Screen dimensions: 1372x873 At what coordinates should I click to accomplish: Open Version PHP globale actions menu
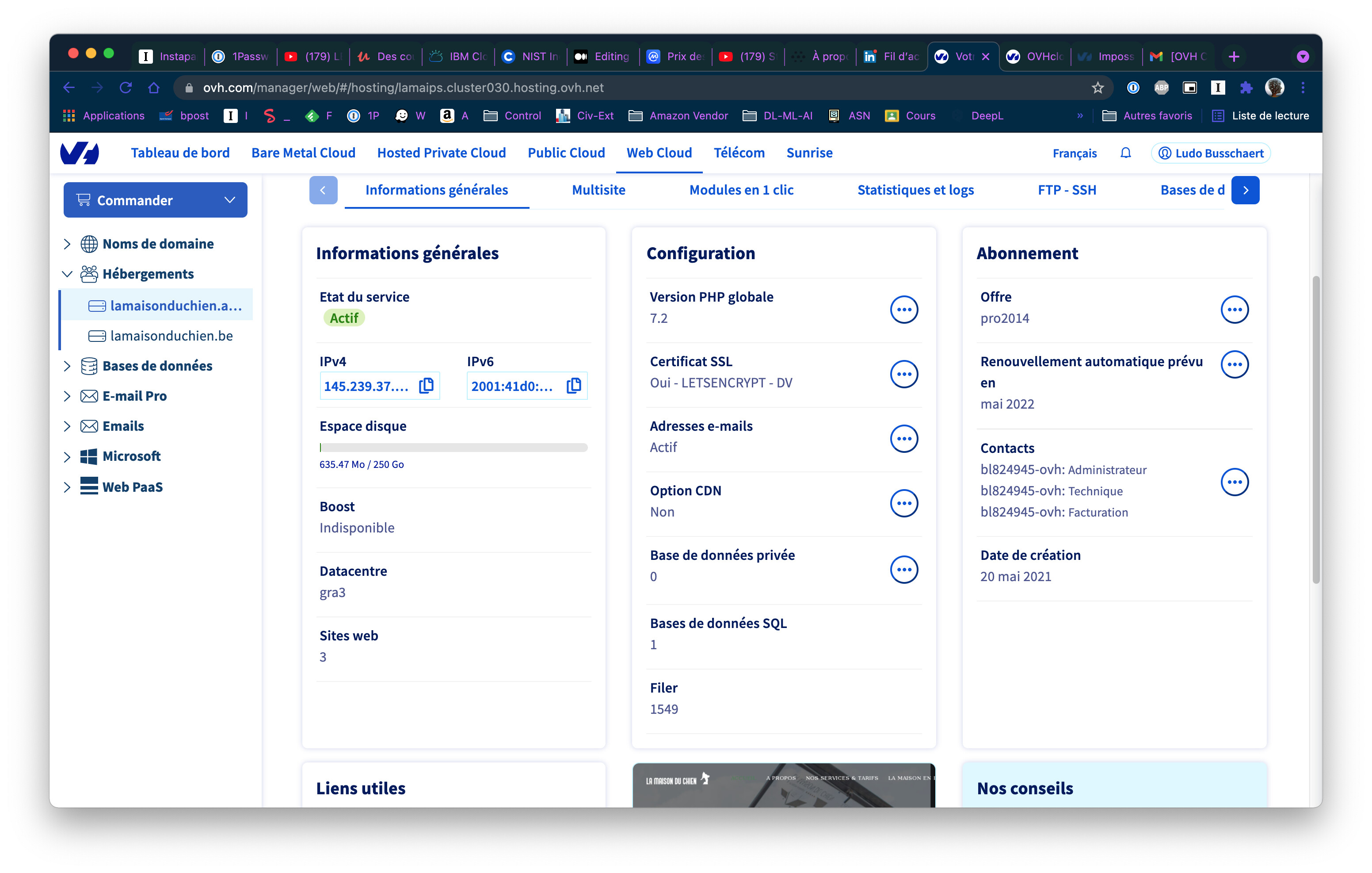[903, 310]
